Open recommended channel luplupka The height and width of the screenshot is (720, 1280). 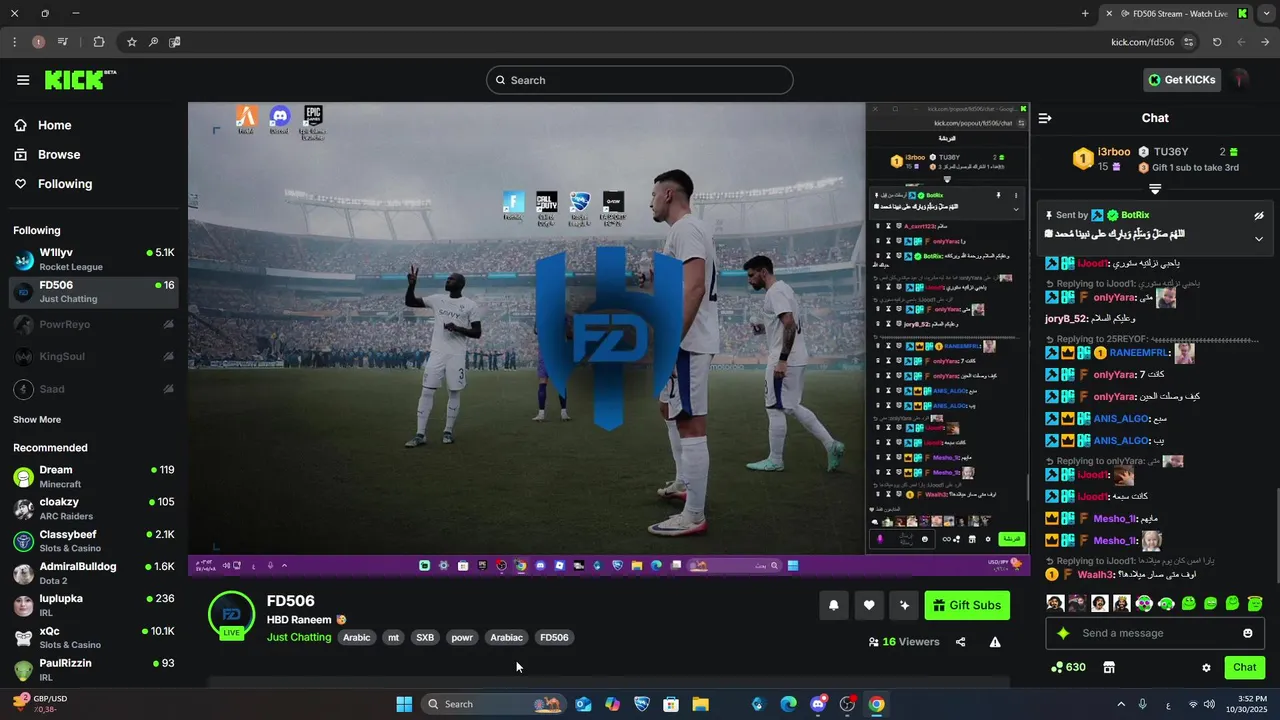pos(93,605)
